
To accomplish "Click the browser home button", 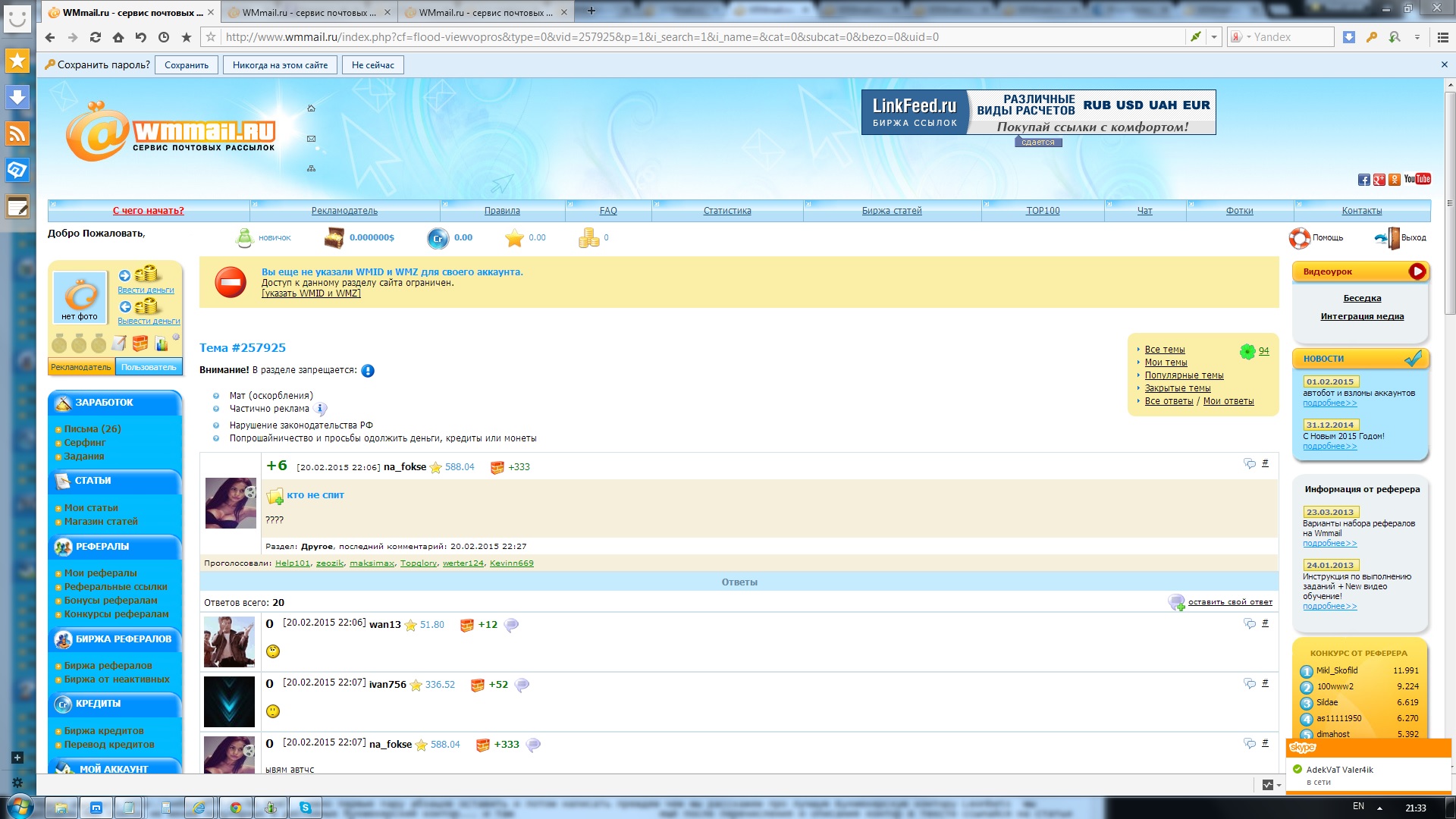I will (118, 37).
